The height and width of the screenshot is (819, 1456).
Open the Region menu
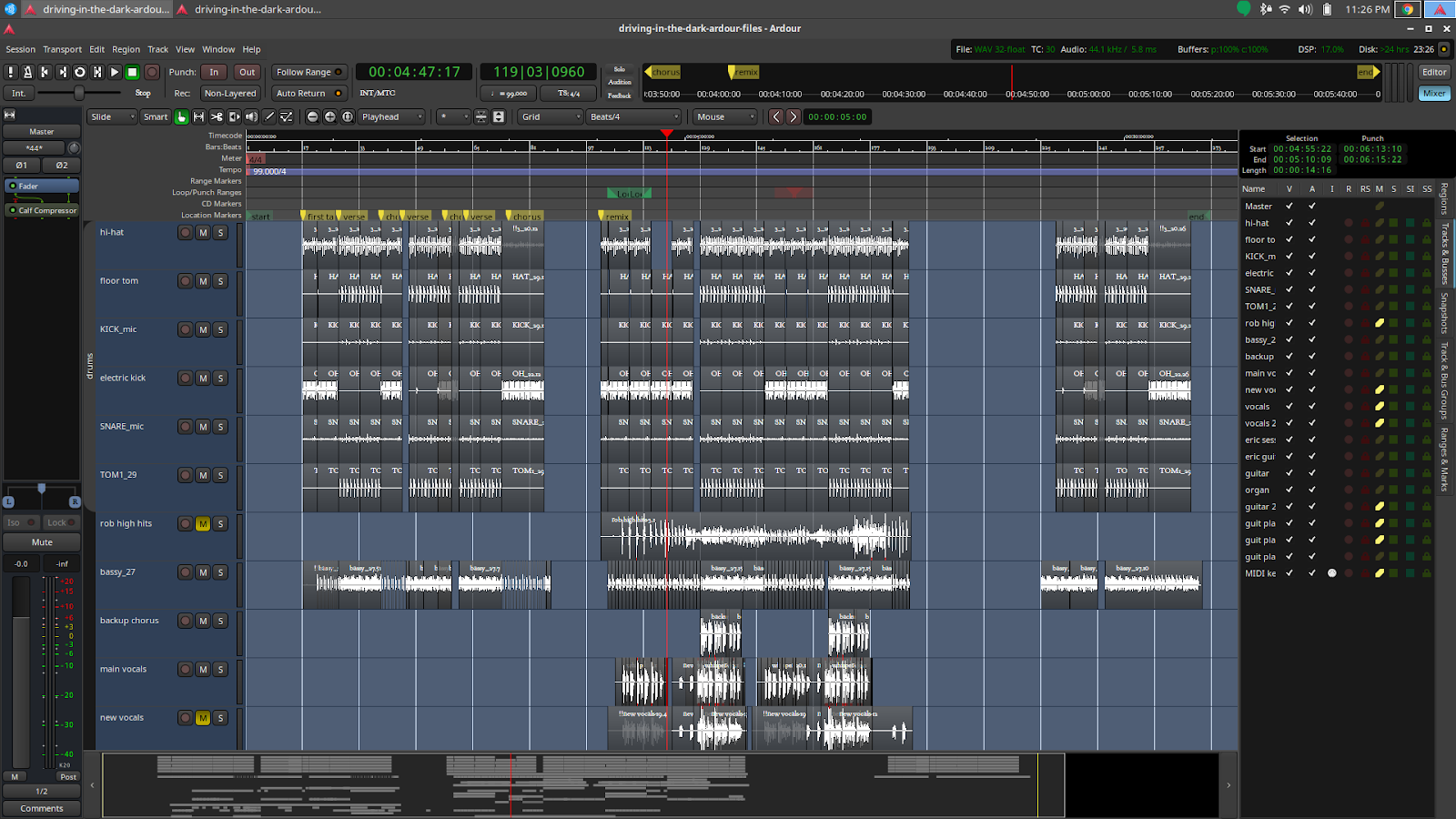(126, 49)
